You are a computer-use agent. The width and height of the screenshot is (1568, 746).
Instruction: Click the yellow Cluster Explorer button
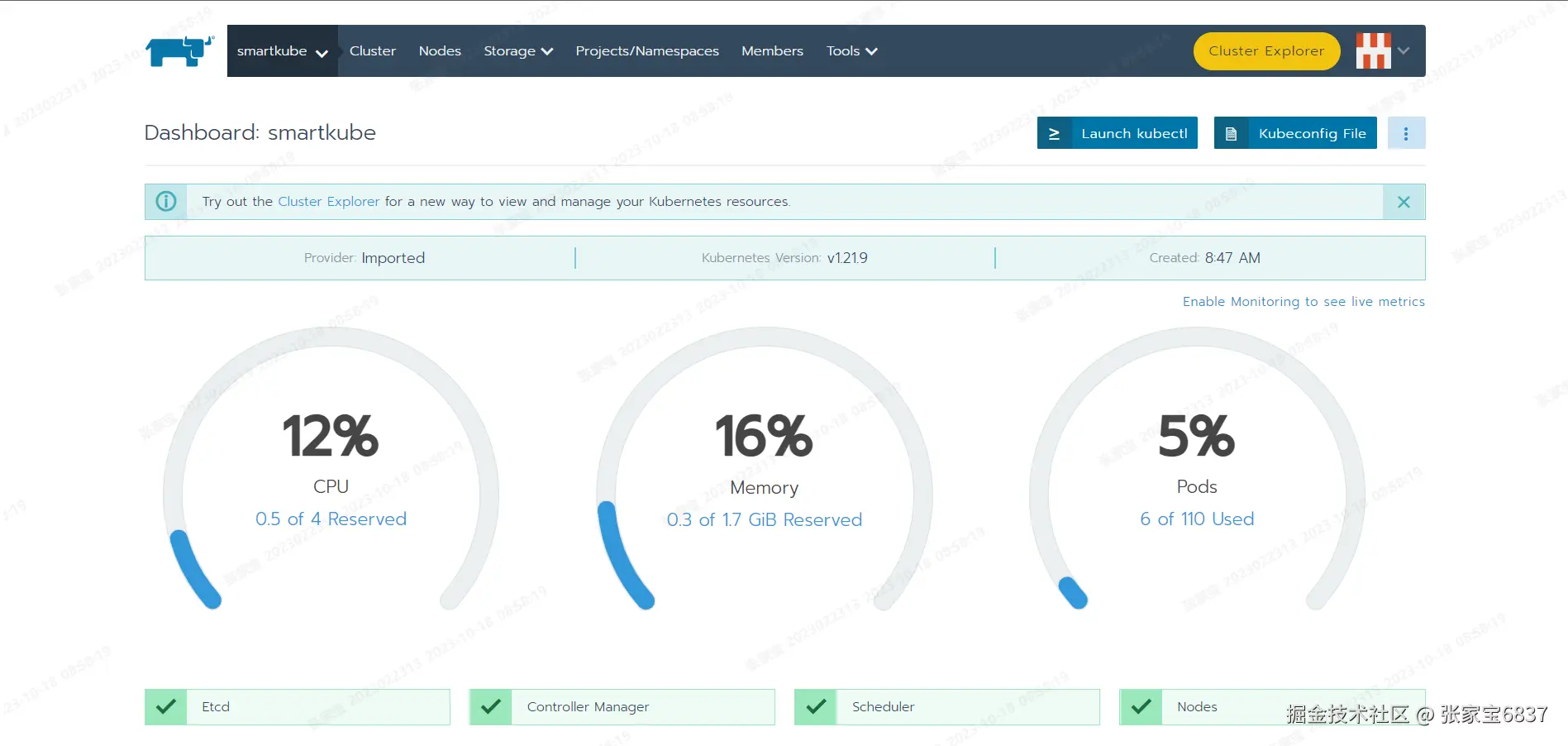pyautogui.click(x=1266, y=51)
